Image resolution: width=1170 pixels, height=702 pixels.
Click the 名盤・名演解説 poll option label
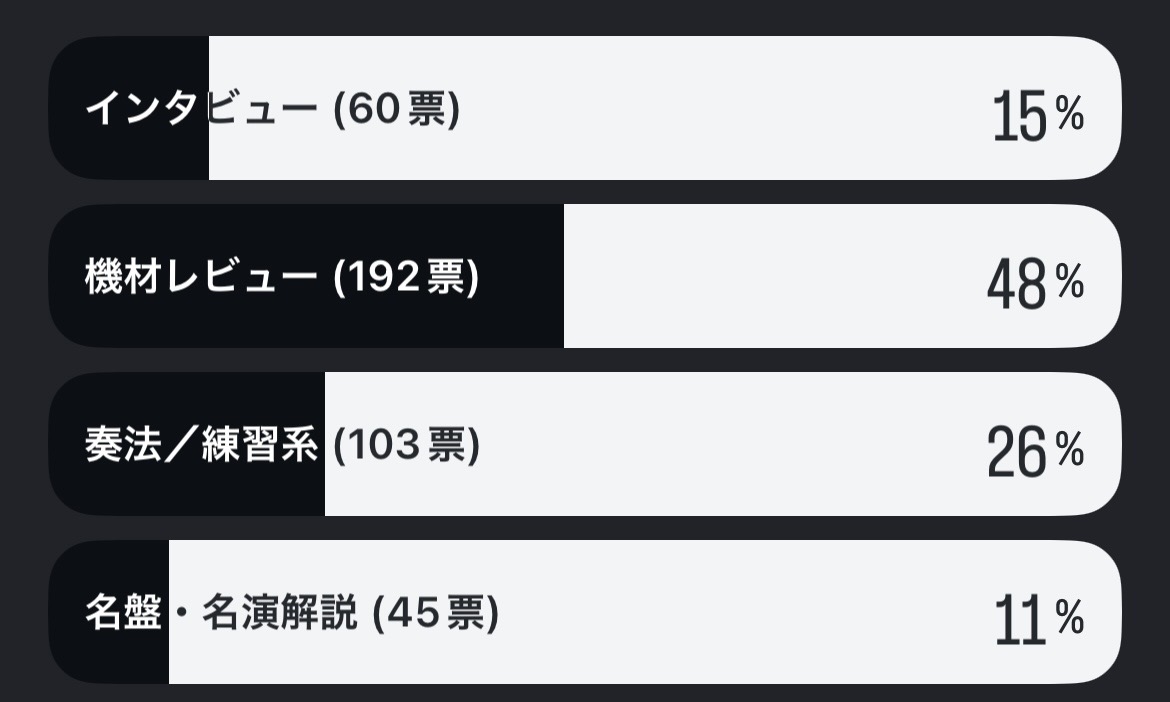coord(220,613)
